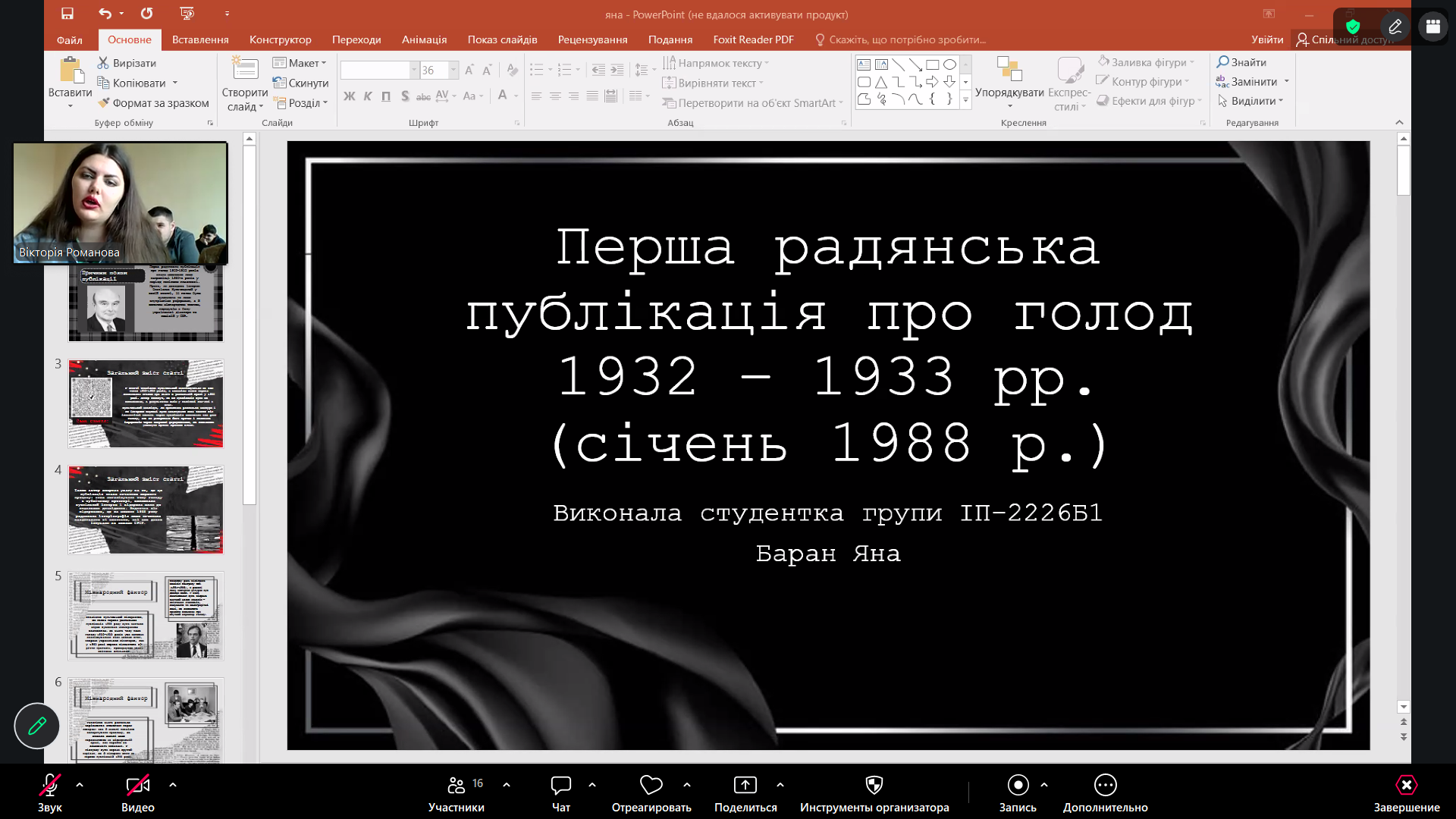Unmute the microphone (Звук)
1456x819 pixels.
point(49,786)
